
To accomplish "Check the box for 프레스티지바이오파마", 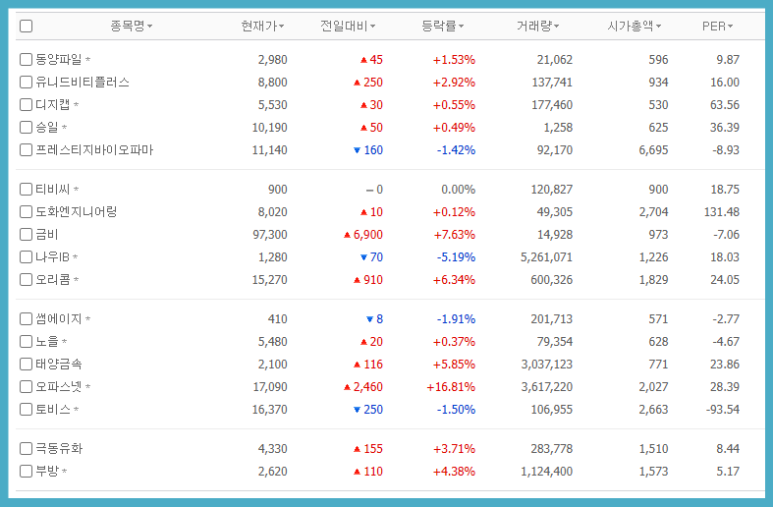I will click(x=26, y=149).
